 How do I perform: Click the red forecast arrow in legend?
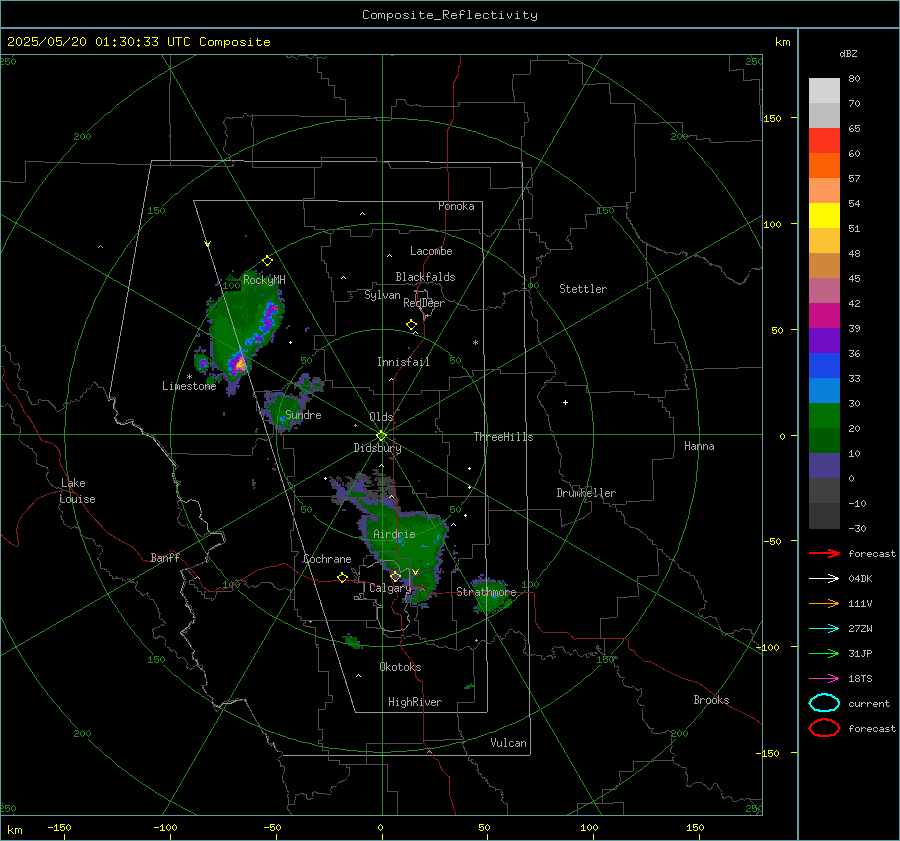click(x=824, y=553)
